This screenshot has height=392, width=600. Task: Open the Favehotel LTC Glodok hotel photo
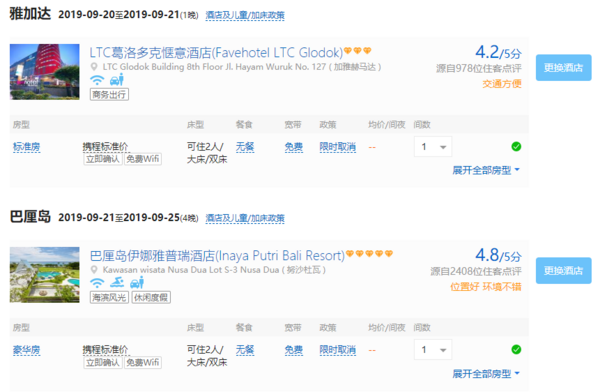pyautogui.click(x=45, y=72)
